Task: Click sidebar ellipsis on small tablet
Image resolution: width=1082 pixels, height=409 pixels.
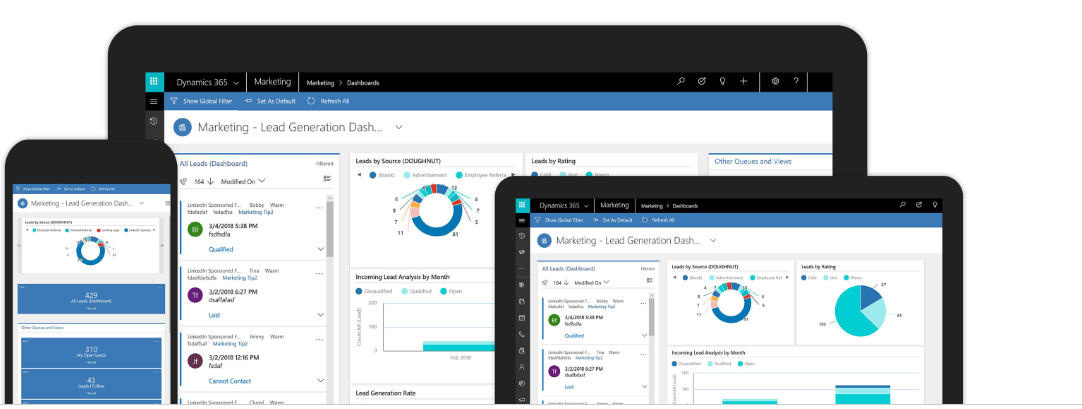Action: pyautogui.click(x=522, y=268)
